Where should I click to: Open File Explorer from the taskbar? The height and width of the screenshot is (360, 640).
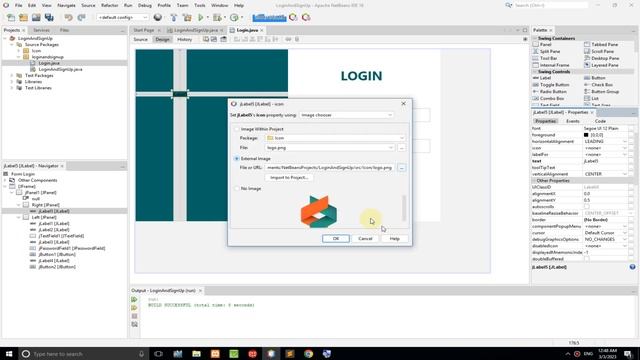[x=196, y=354]
